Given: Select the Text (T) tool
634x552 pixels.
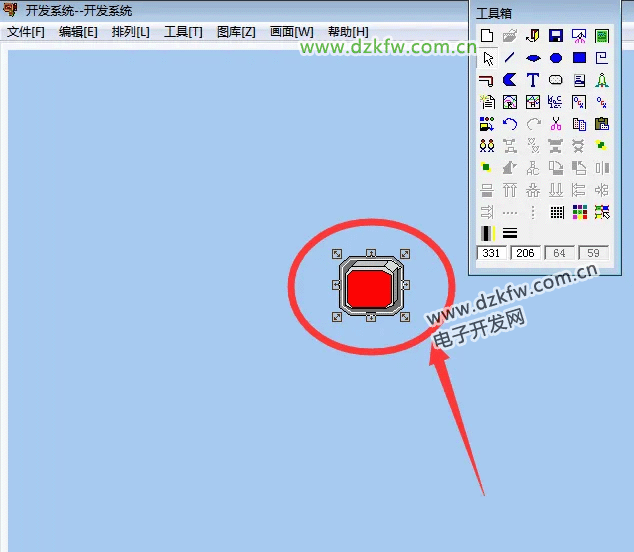Looking at the screenshot, I should 533,80.
